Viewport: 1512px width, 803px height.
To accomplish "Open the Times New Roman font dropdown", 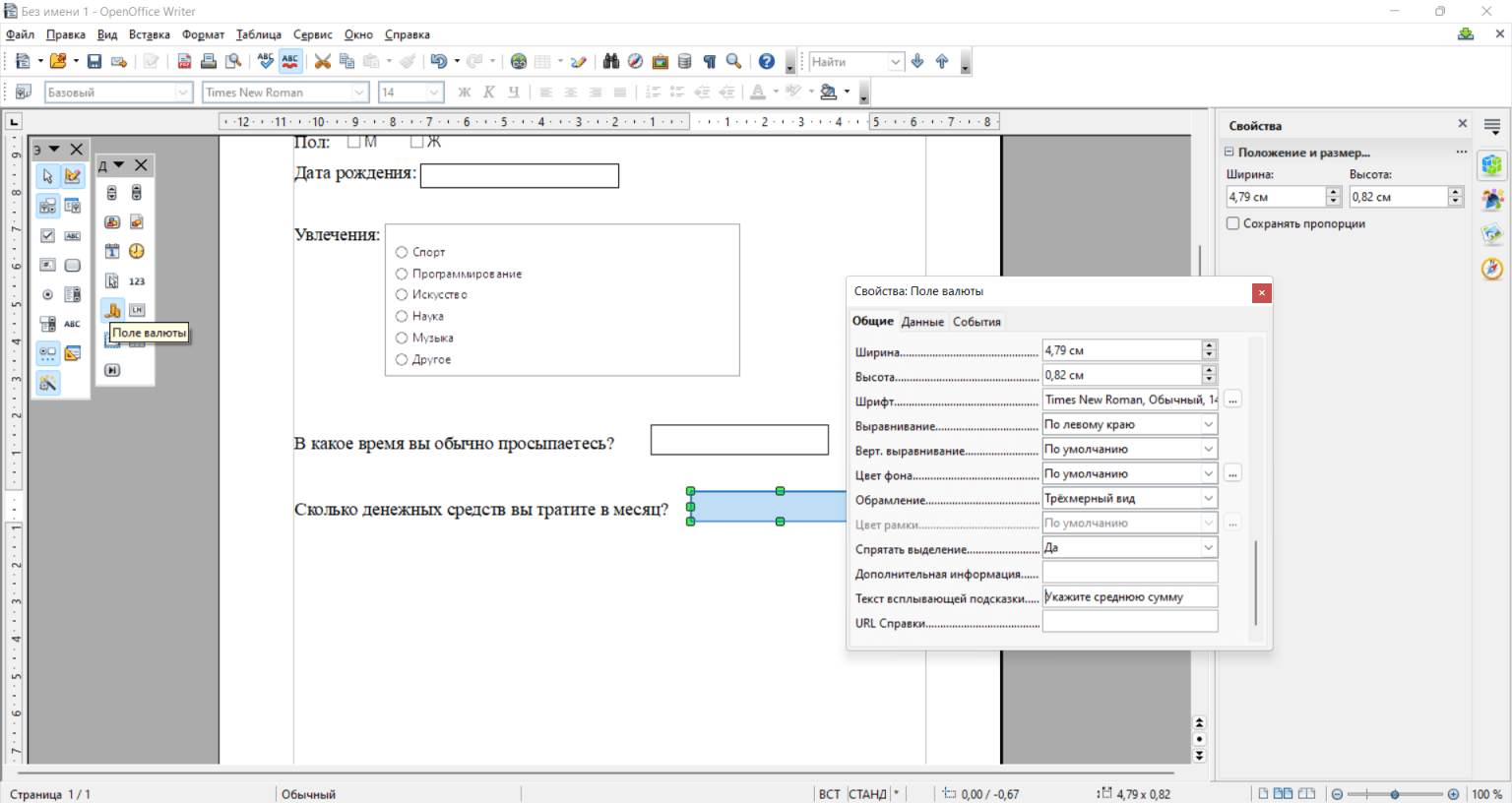I will point(359,93).
